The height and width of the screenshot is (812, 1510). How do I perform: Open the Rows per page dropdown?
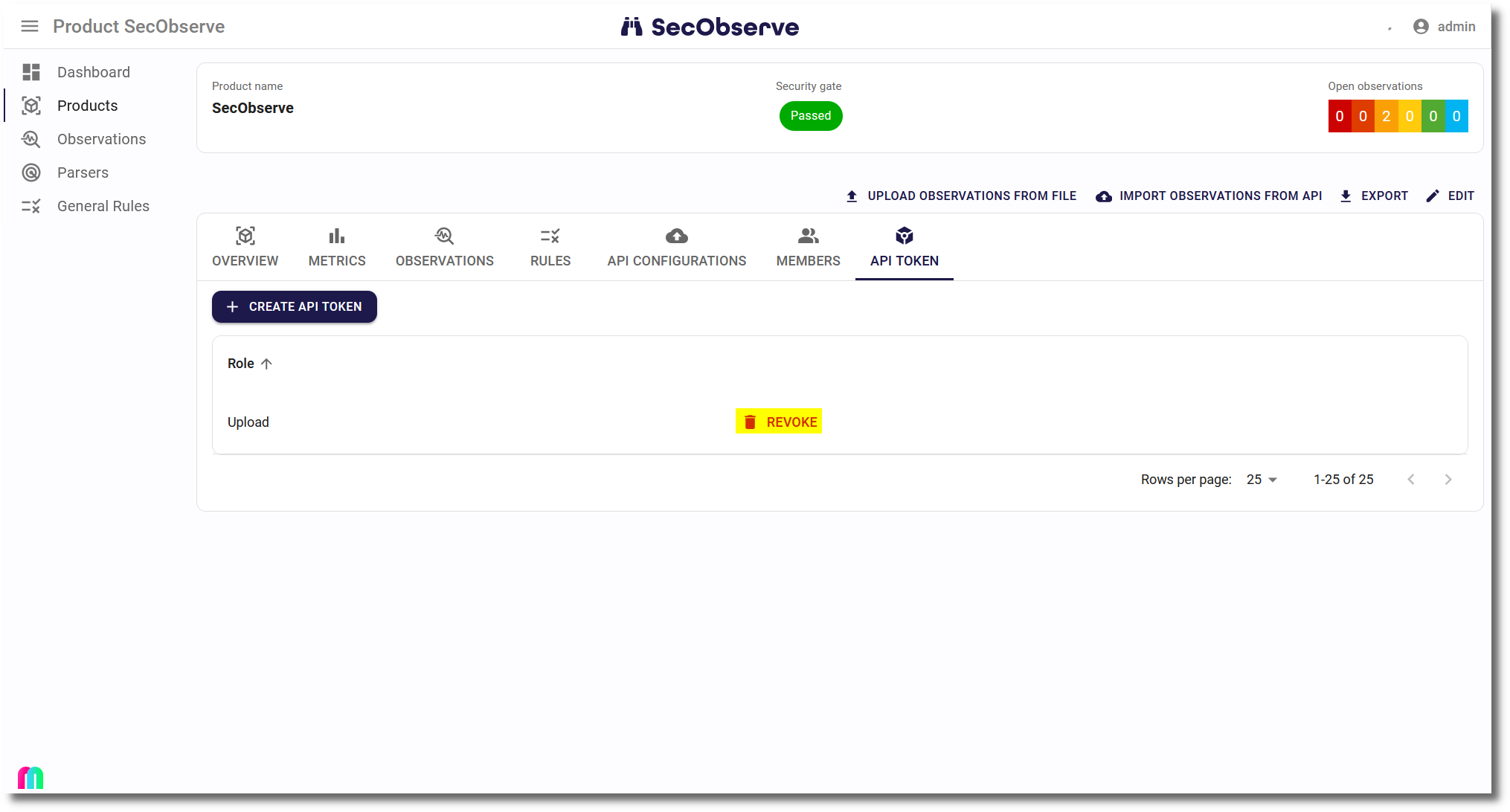[x=1260, y=480]
